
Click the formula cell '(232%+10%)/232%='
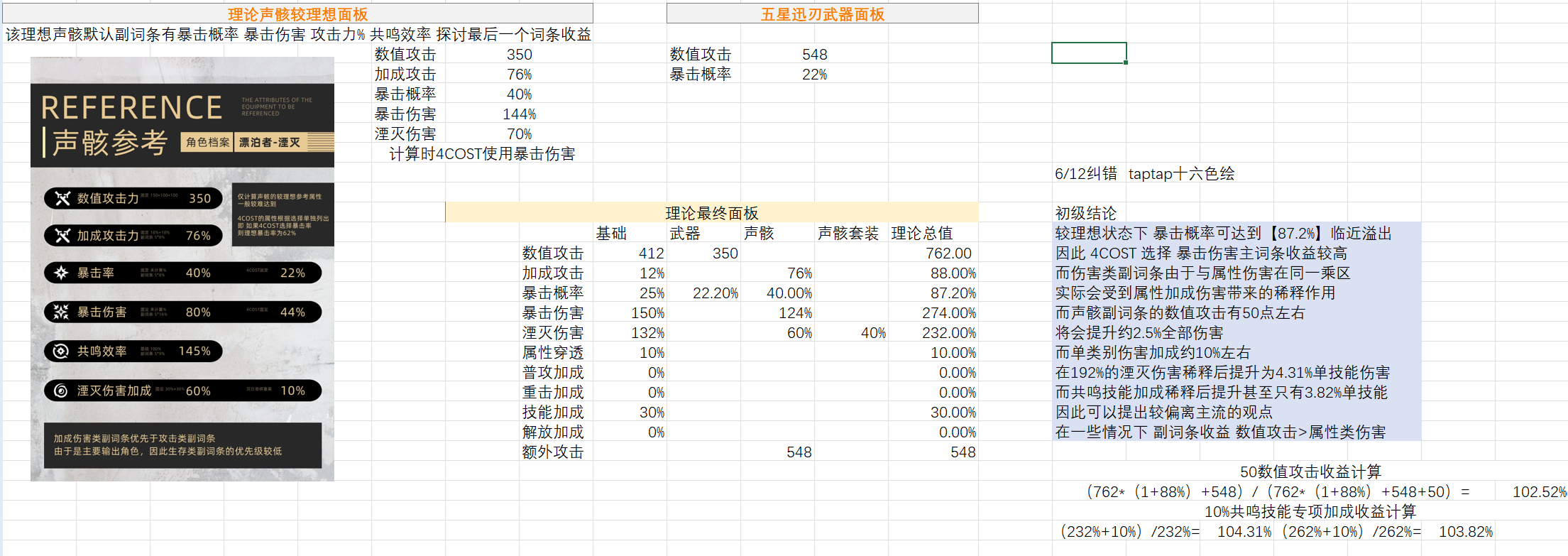(x=1129, y=532)
